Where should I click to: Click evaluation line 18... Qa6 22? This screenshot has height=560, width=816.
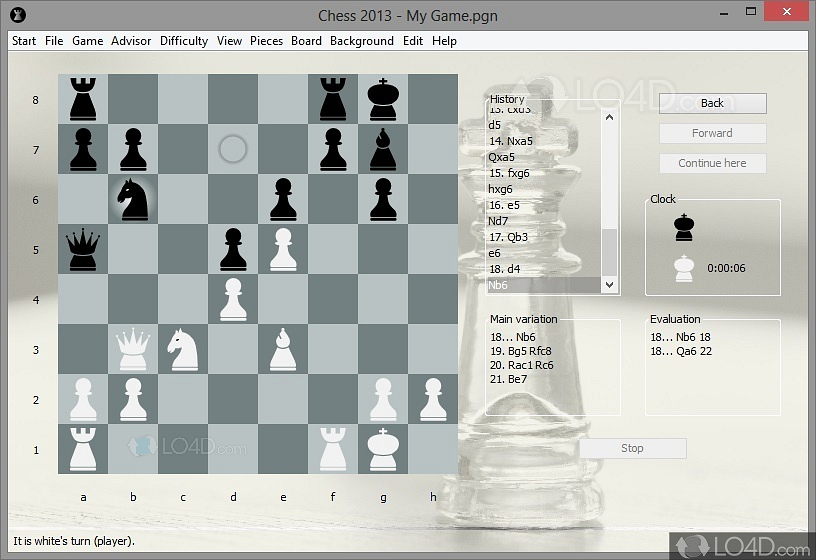(x=681, y=351)
